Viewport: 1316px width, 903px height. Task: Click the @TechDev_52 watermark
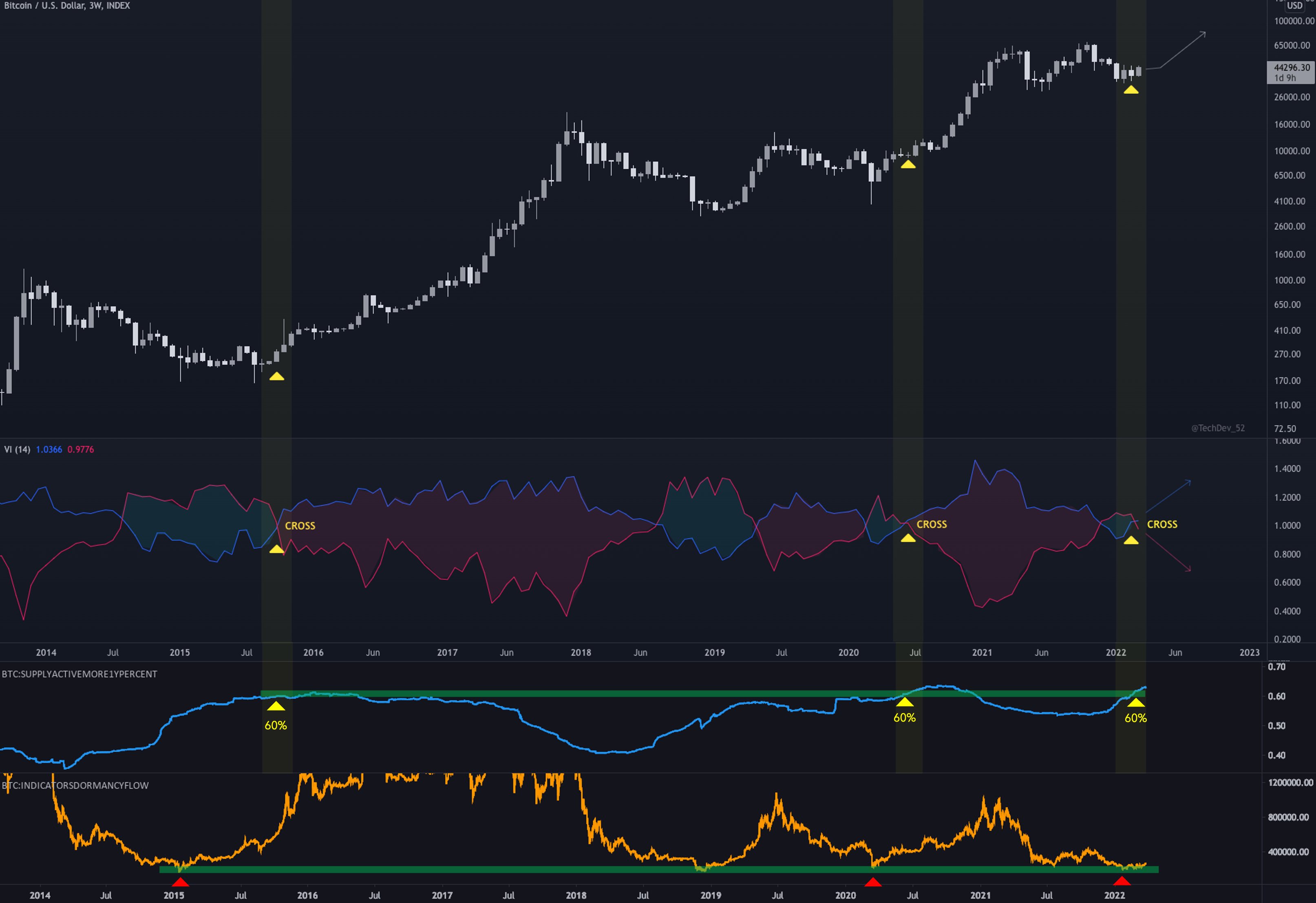pos(1219,428)
